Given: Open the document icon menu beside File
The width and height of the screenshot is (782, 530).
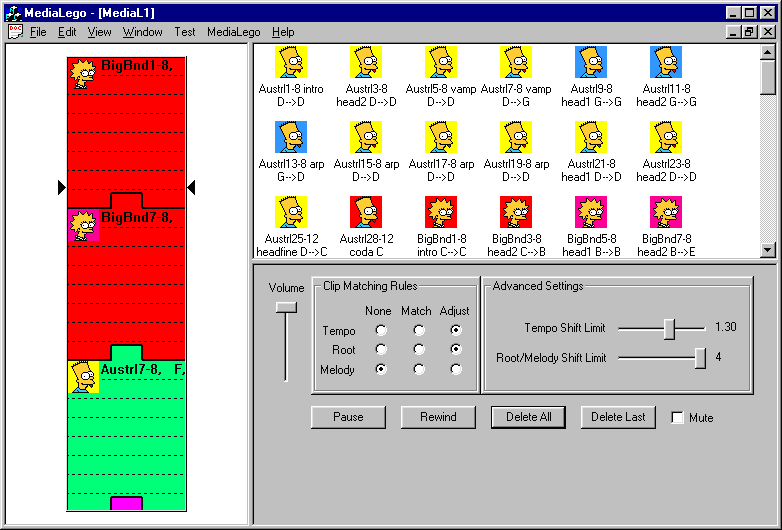Looking at the screenshot, I should (15, 32).
